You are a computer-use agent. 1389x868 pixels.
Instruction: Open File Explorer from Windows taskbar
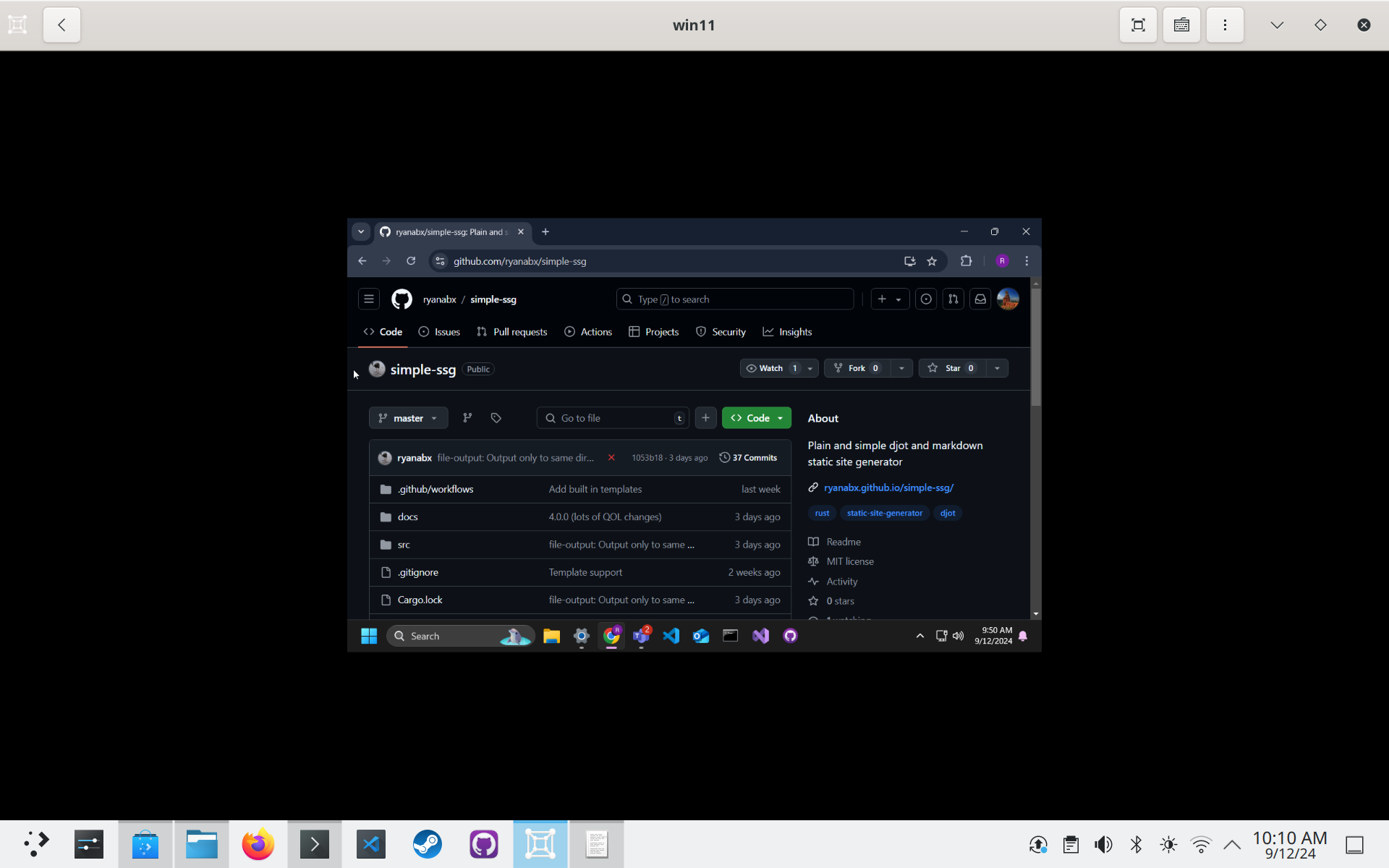(551, 636)
